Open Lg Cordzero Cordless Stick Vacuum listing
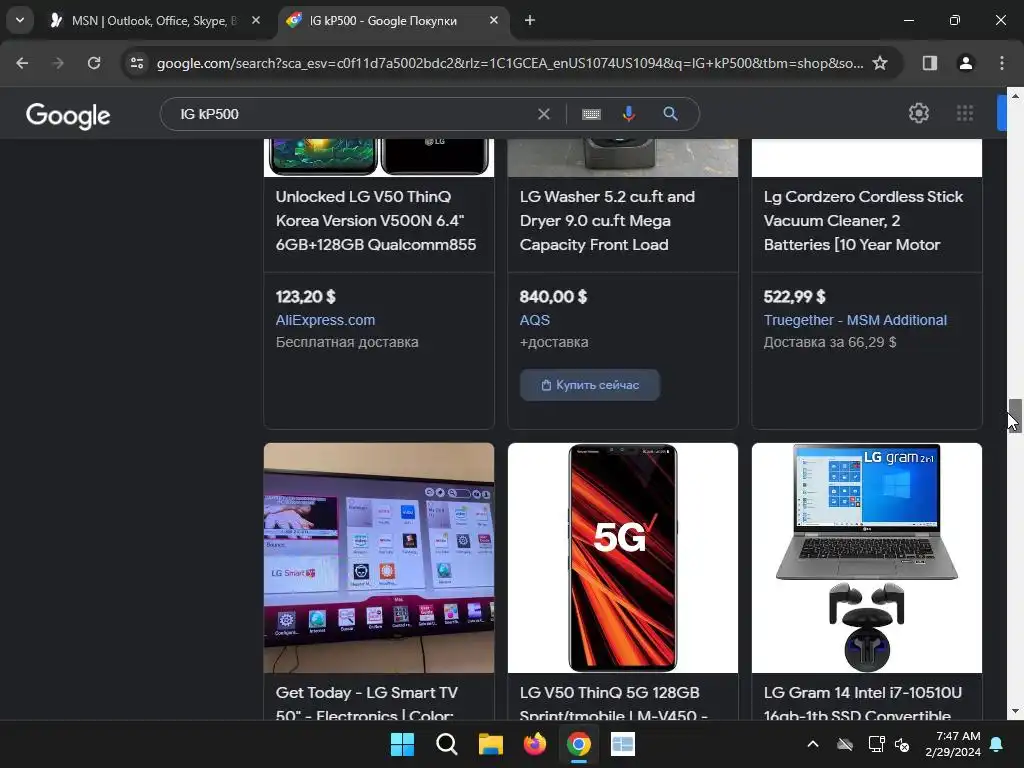The width and height of the screenshot is (1024, 768). tap(863, 221)
